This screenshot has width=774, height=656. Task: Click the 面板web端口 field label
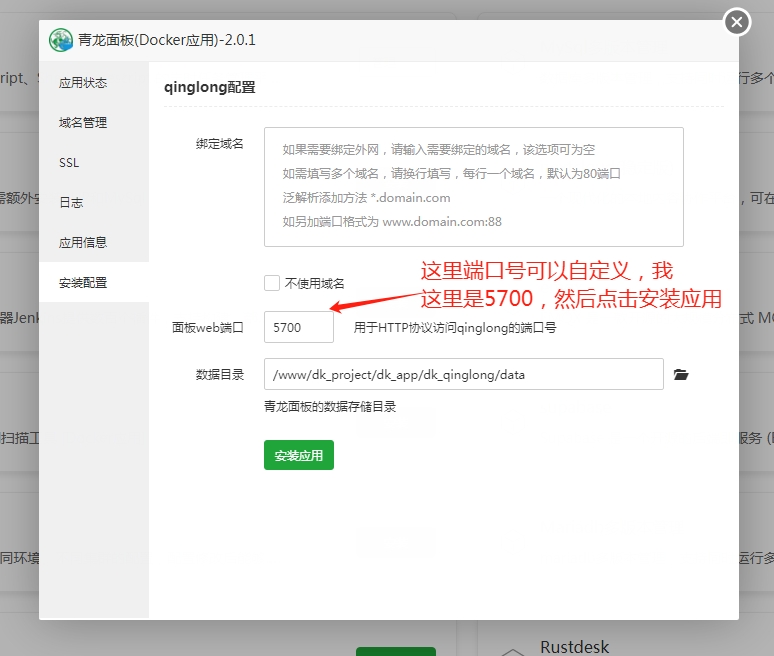pos(207,327)
